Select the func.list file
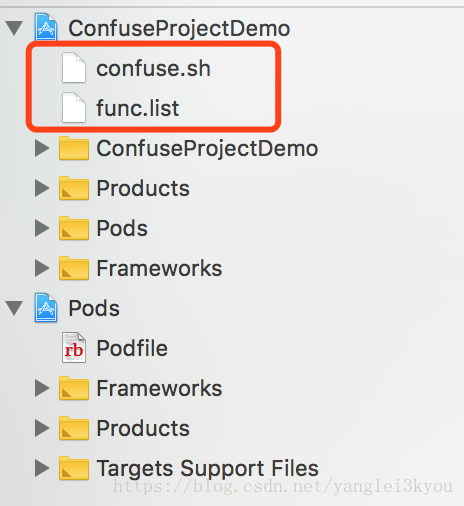Screen dimensions: 464x506 point(138,108)
